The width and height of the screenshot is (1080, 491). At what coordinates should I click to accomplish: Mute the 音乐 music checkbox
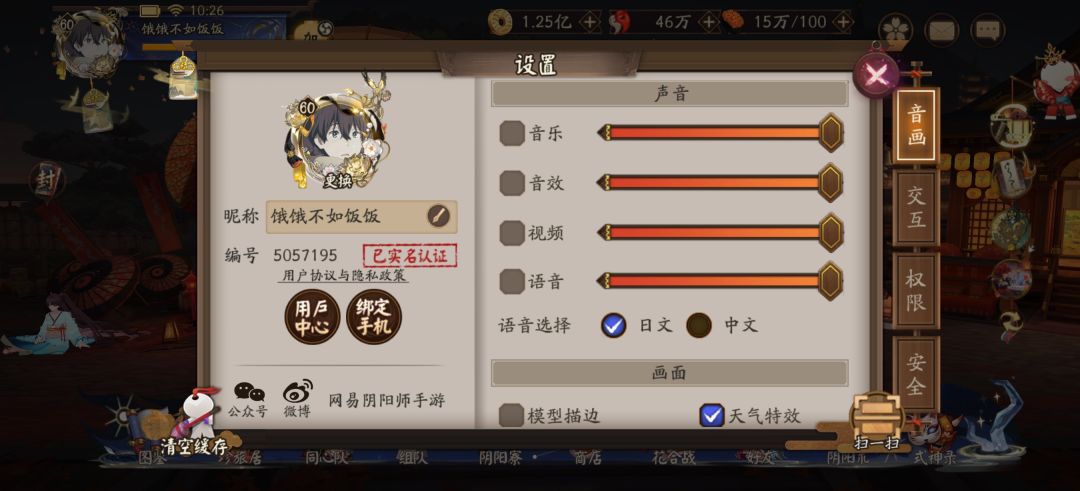512,133
